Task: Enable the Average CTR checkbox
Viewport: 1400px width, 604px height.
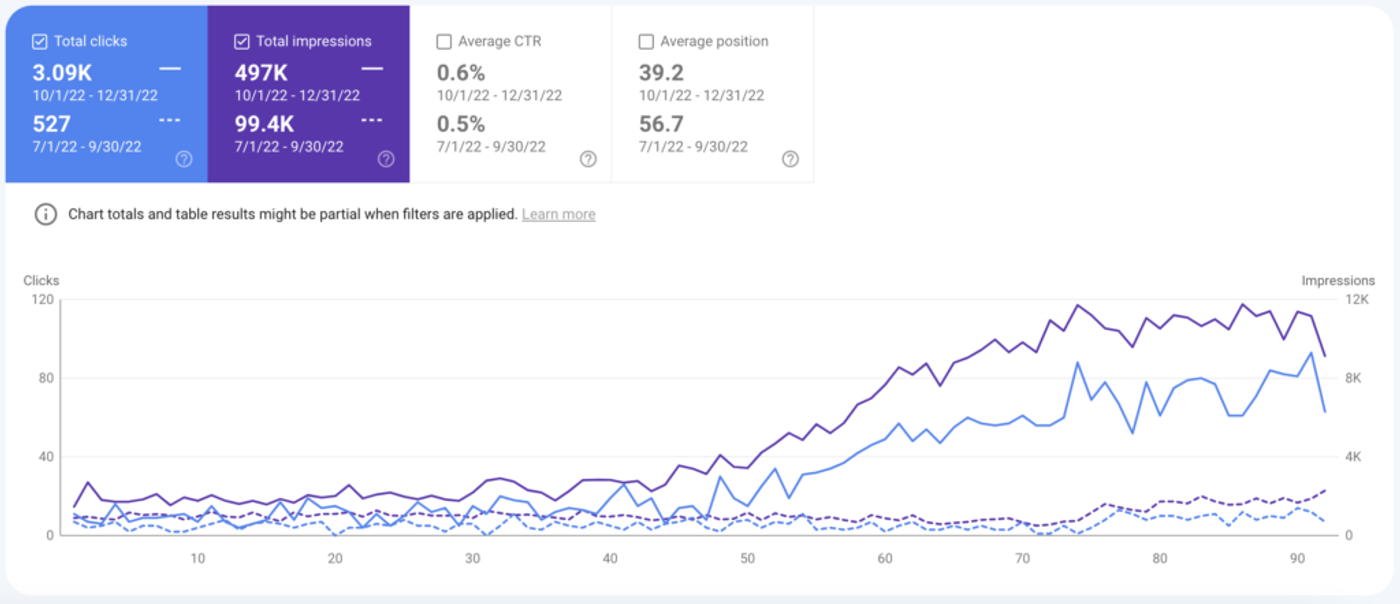Action: point(444,41)
